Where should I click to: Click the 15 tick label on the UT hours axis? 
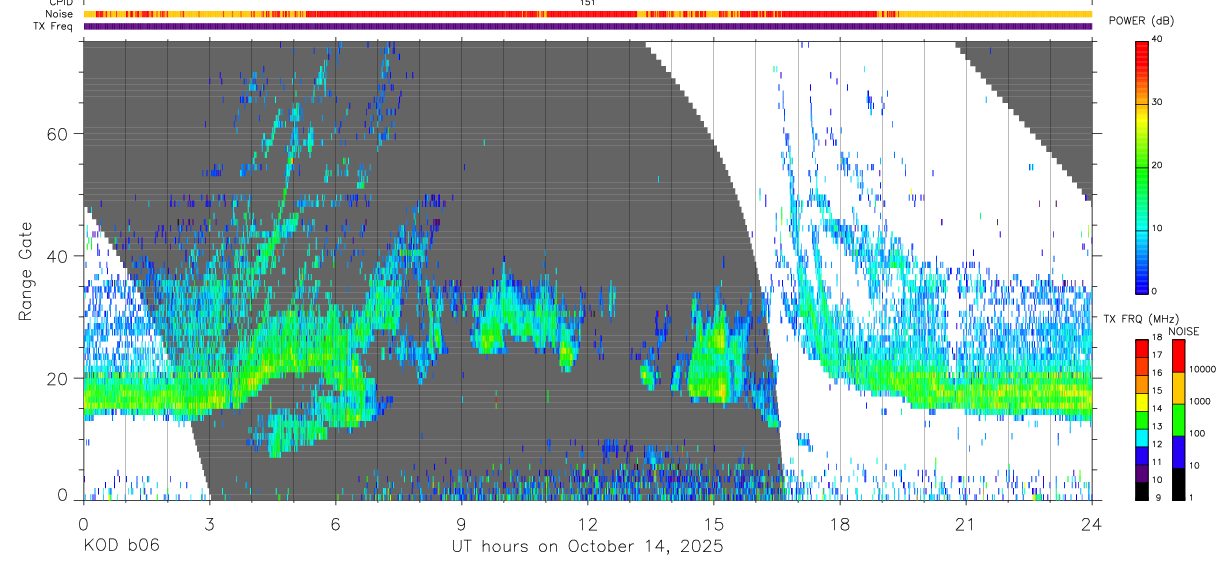pos(713,524)
